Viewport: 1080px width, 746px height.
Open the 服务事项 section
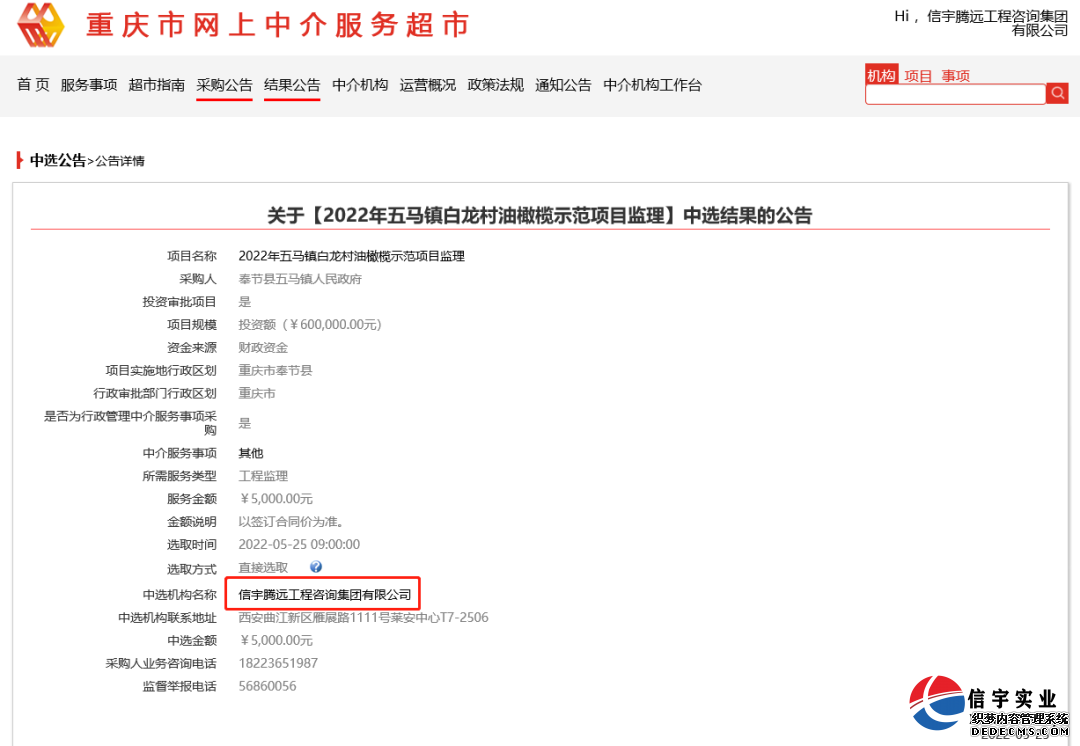89,85
